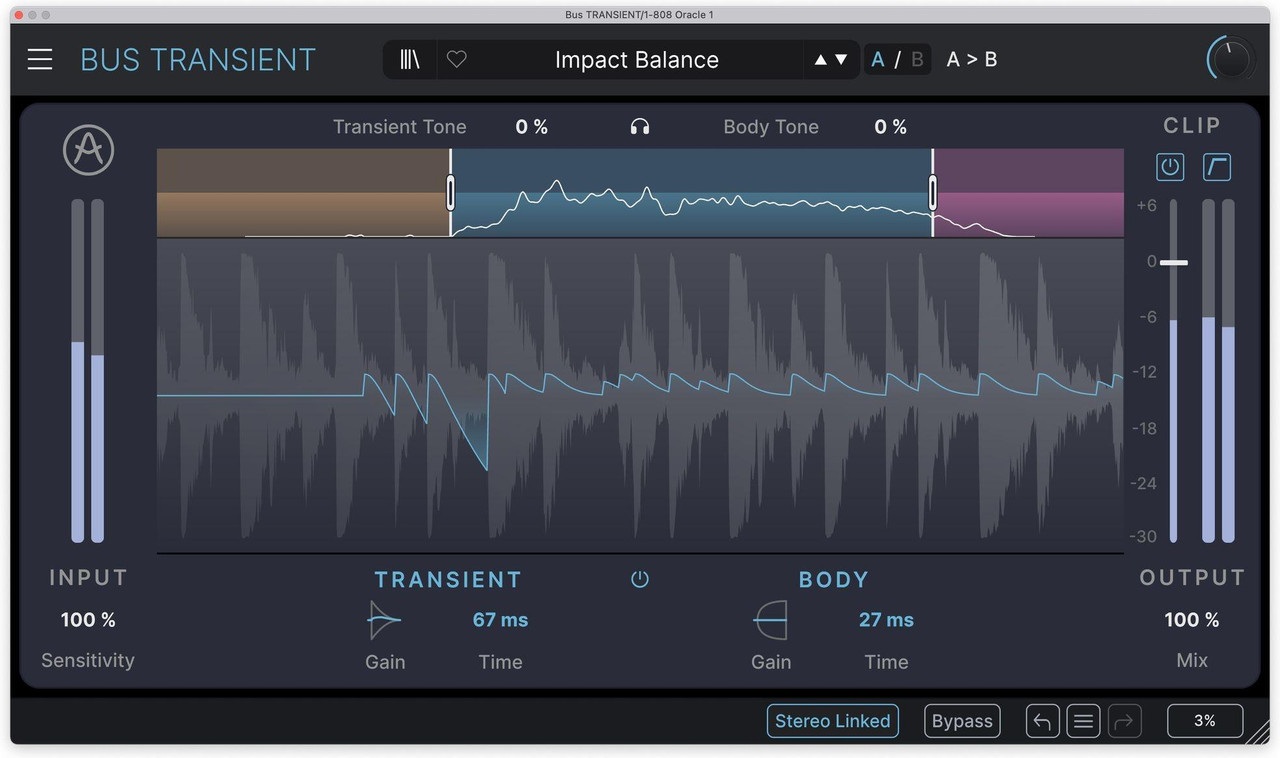Toggle the Stereo Linked button

(x=833, y=721)
